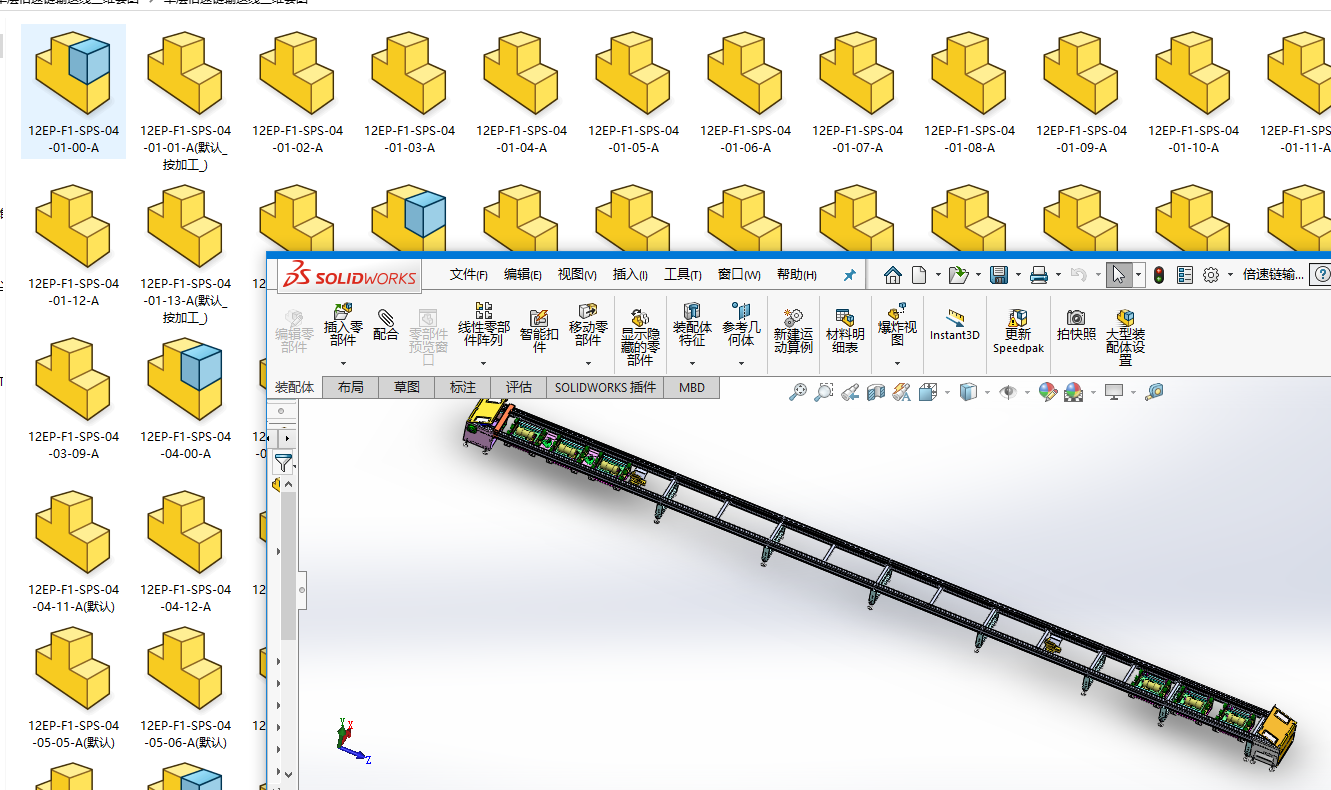Click feature tree scrollbar up arrow
Viewport: 1331px width, 790px height.
[289, 484]
